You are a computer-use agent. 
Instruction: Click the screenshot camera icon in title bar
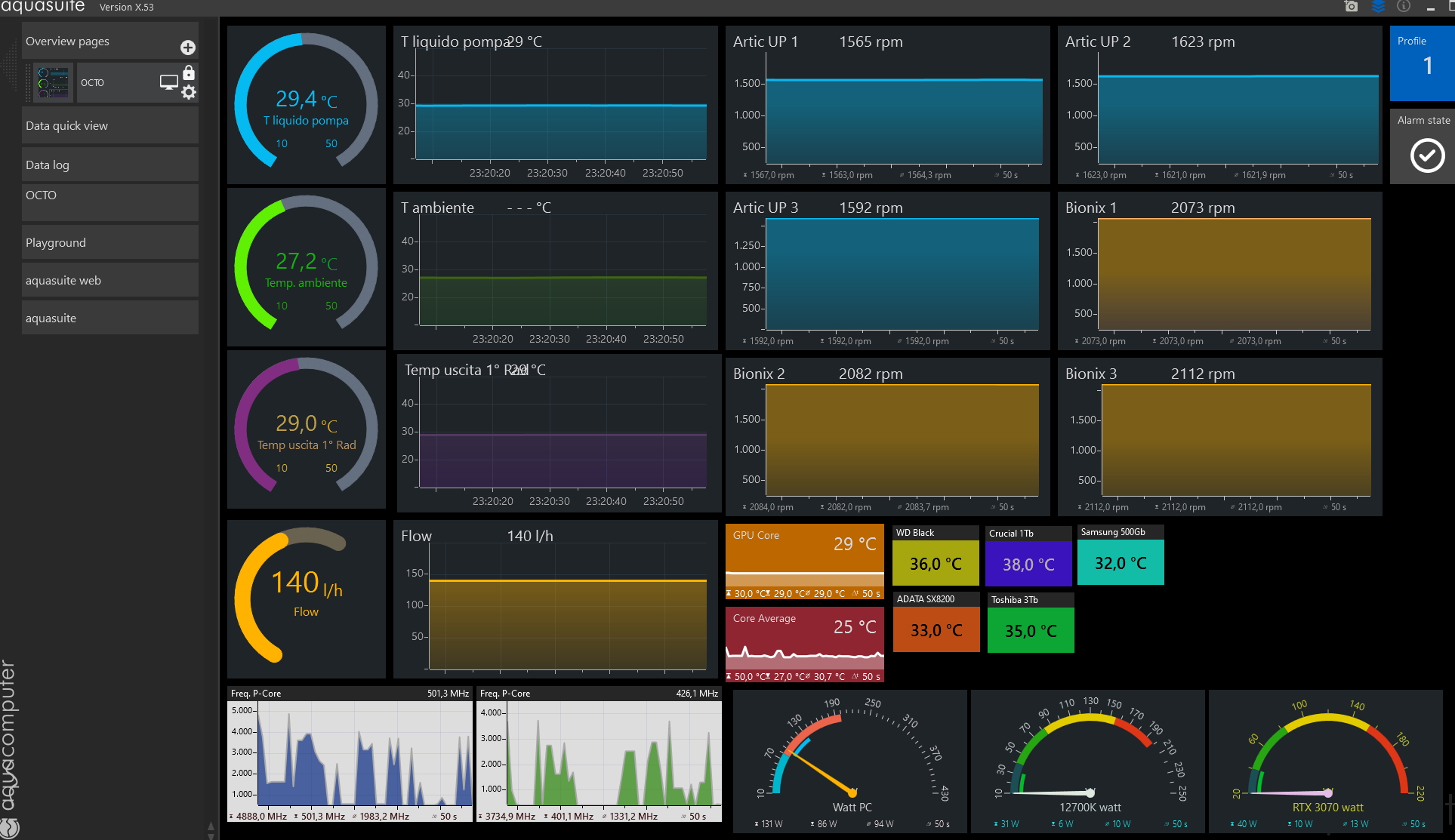pos(1351,7)
